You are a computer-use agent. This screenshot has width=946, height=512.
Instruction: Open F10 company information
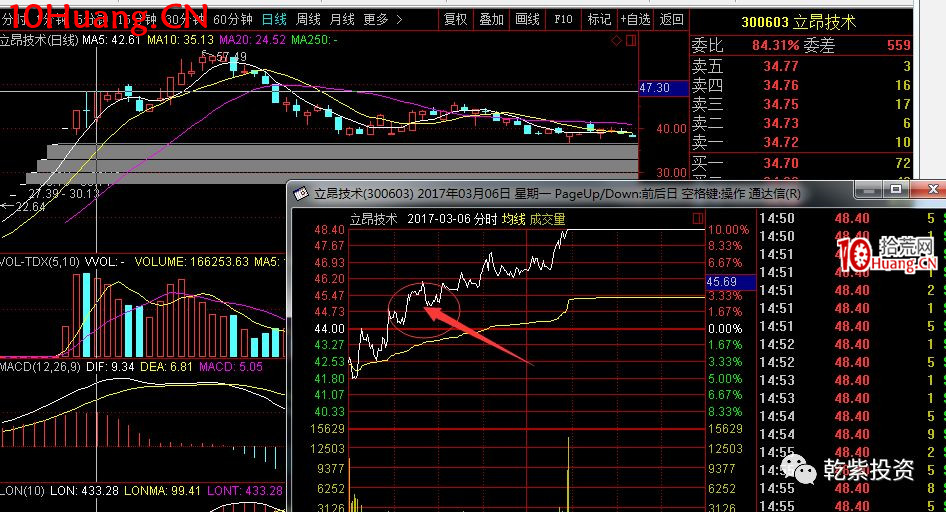tap(563, 19)
